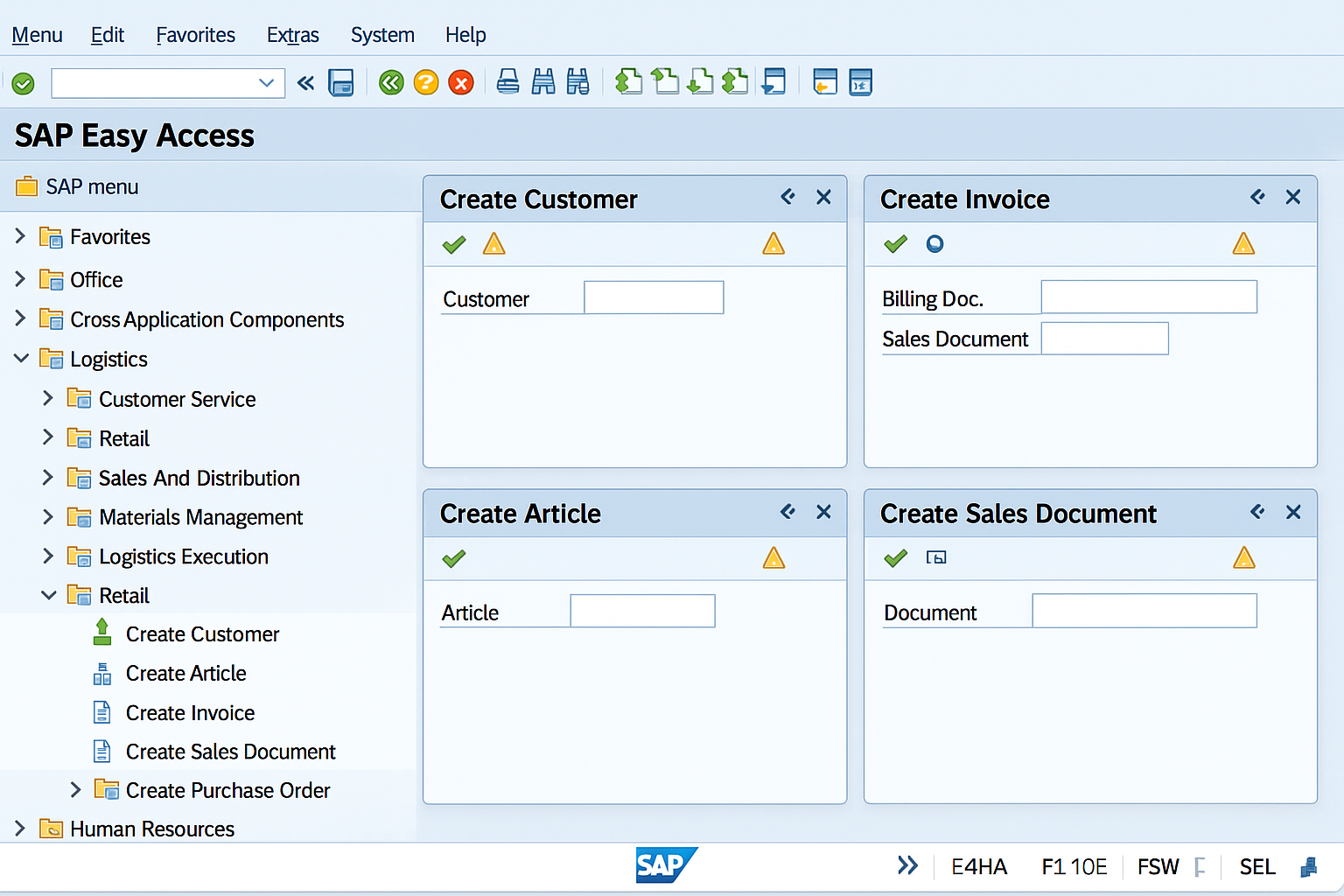Viewport: 1344px width, 896px height.
Task: Collapse the Create Customer panel arrow
Action: (788, 197)
